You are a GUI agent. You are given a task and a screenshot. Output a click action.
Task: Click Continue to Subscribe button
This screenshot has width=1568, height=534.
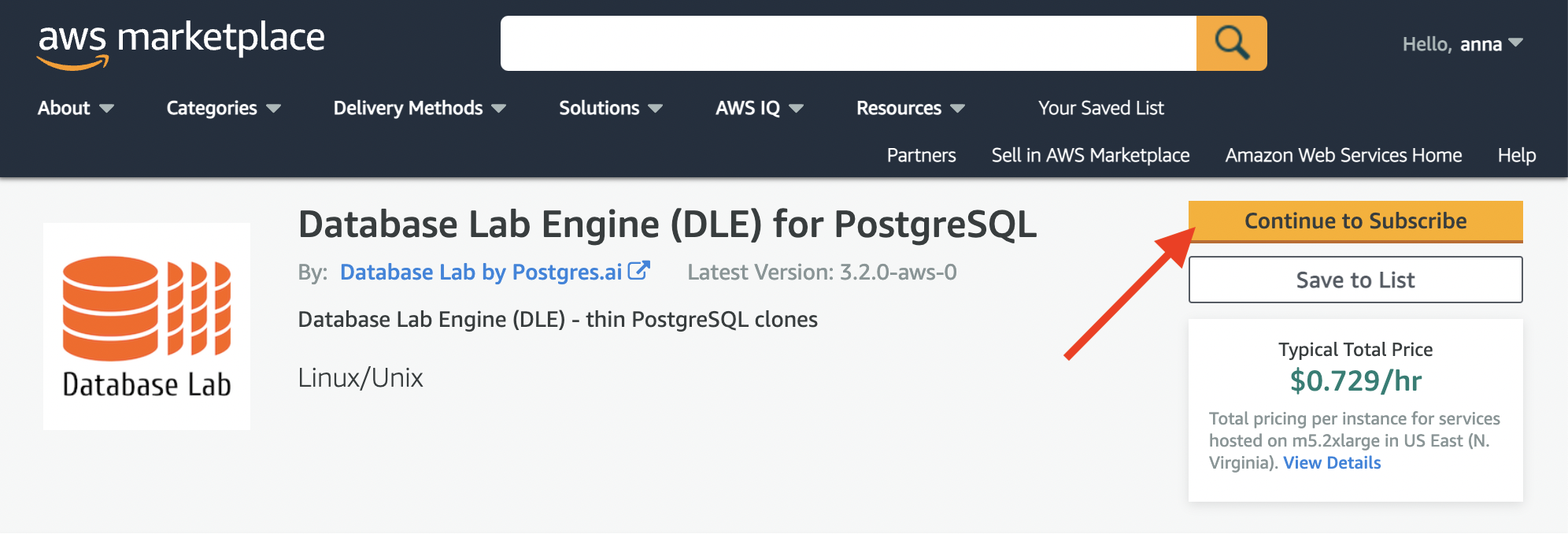[1355, 221]
